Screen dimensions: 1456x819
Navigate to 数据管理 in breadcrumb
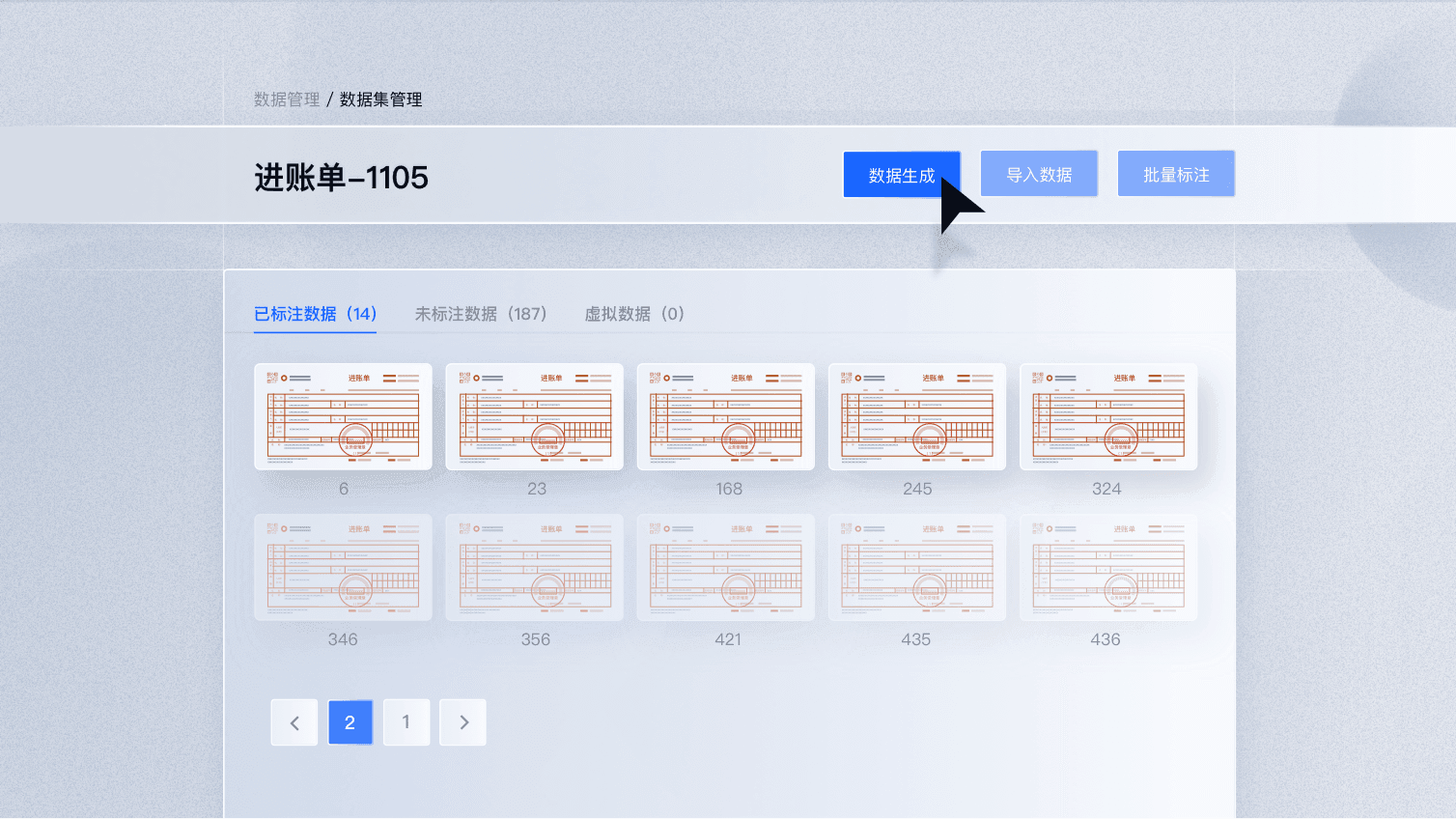click(287, 99)
